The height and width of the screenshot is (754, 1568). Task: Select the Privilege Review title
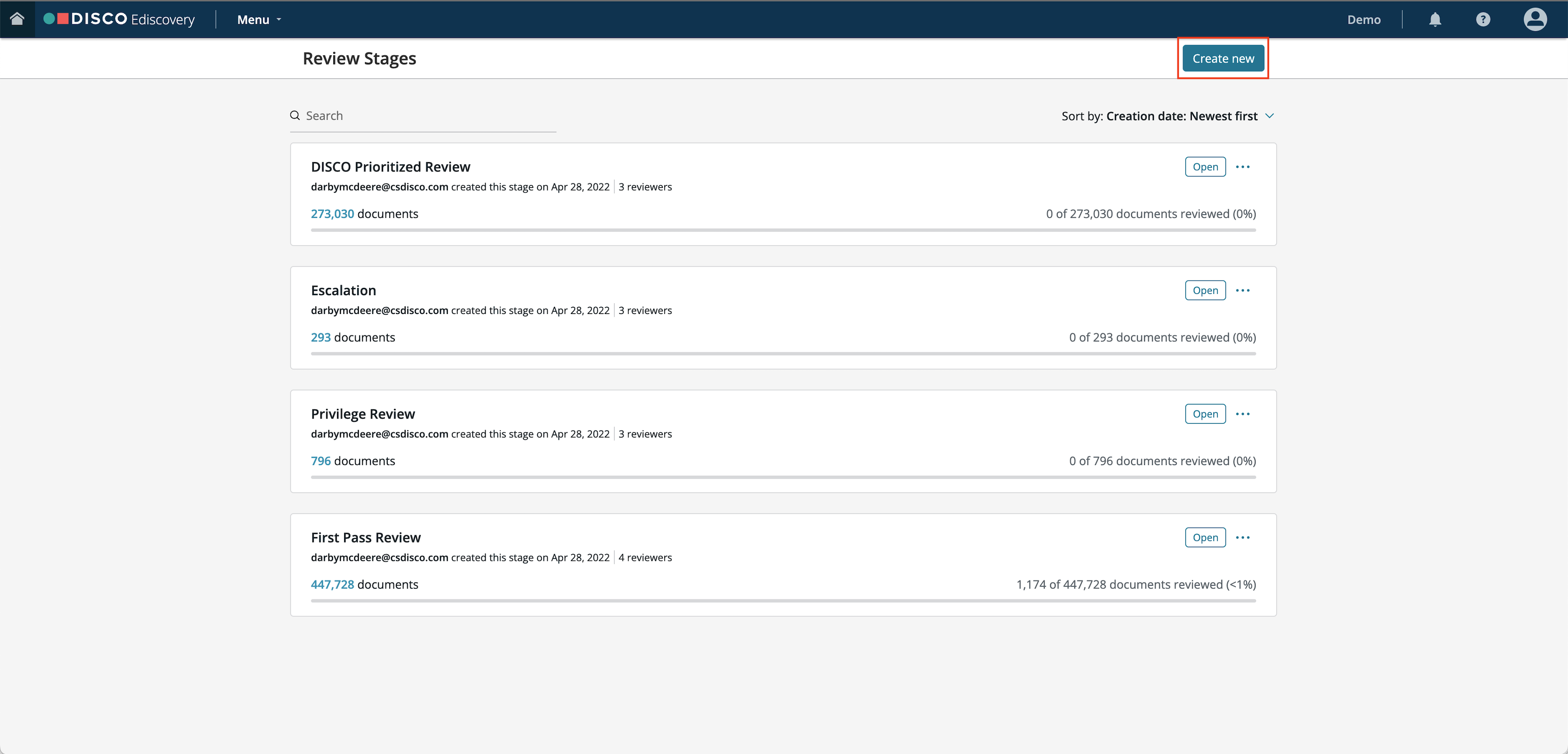point(363,414)
